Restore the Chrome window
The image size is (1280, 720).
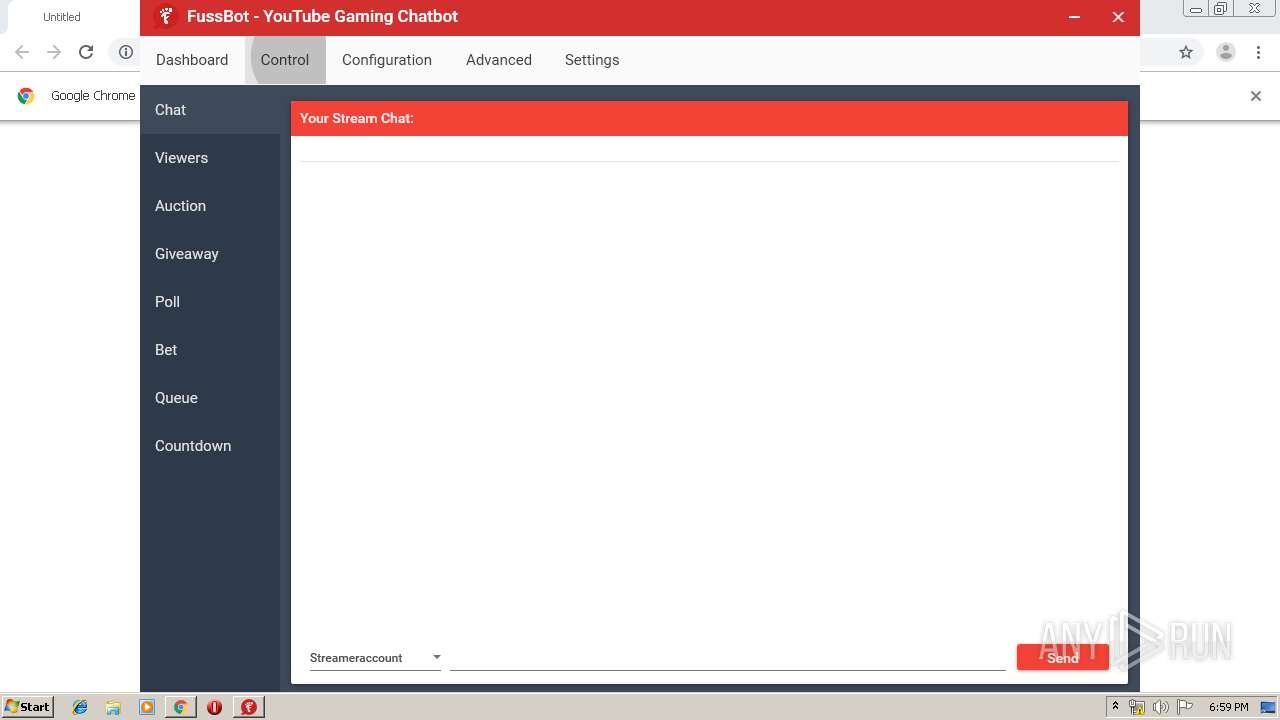[x=1221, y=8]
